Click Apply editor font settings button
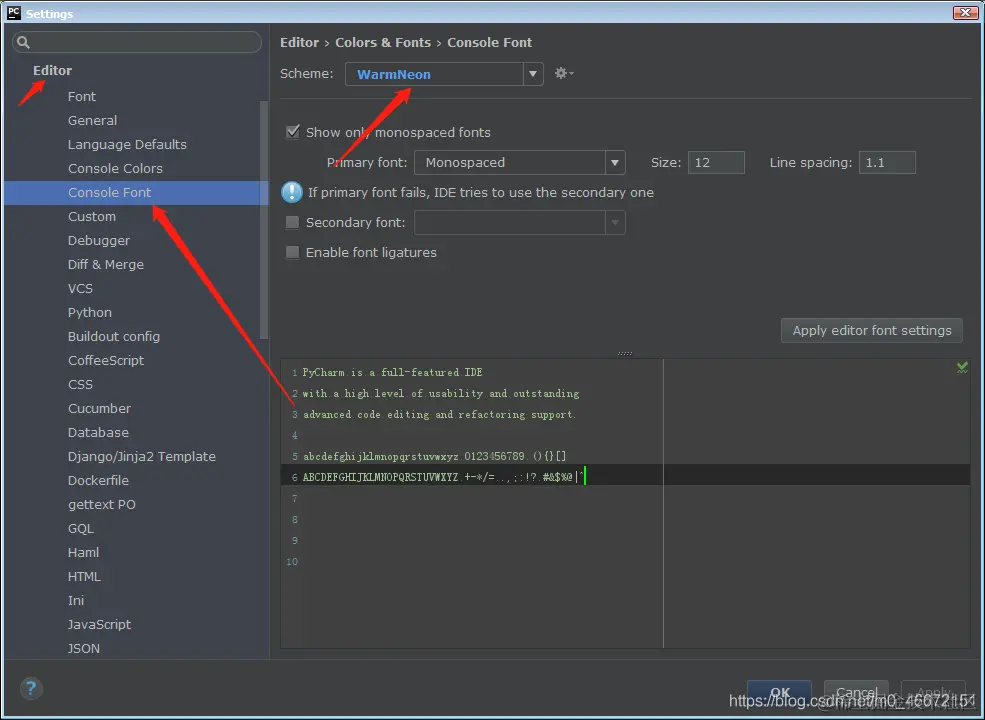Viewport: 985px width, 720px height. [871, 330]
